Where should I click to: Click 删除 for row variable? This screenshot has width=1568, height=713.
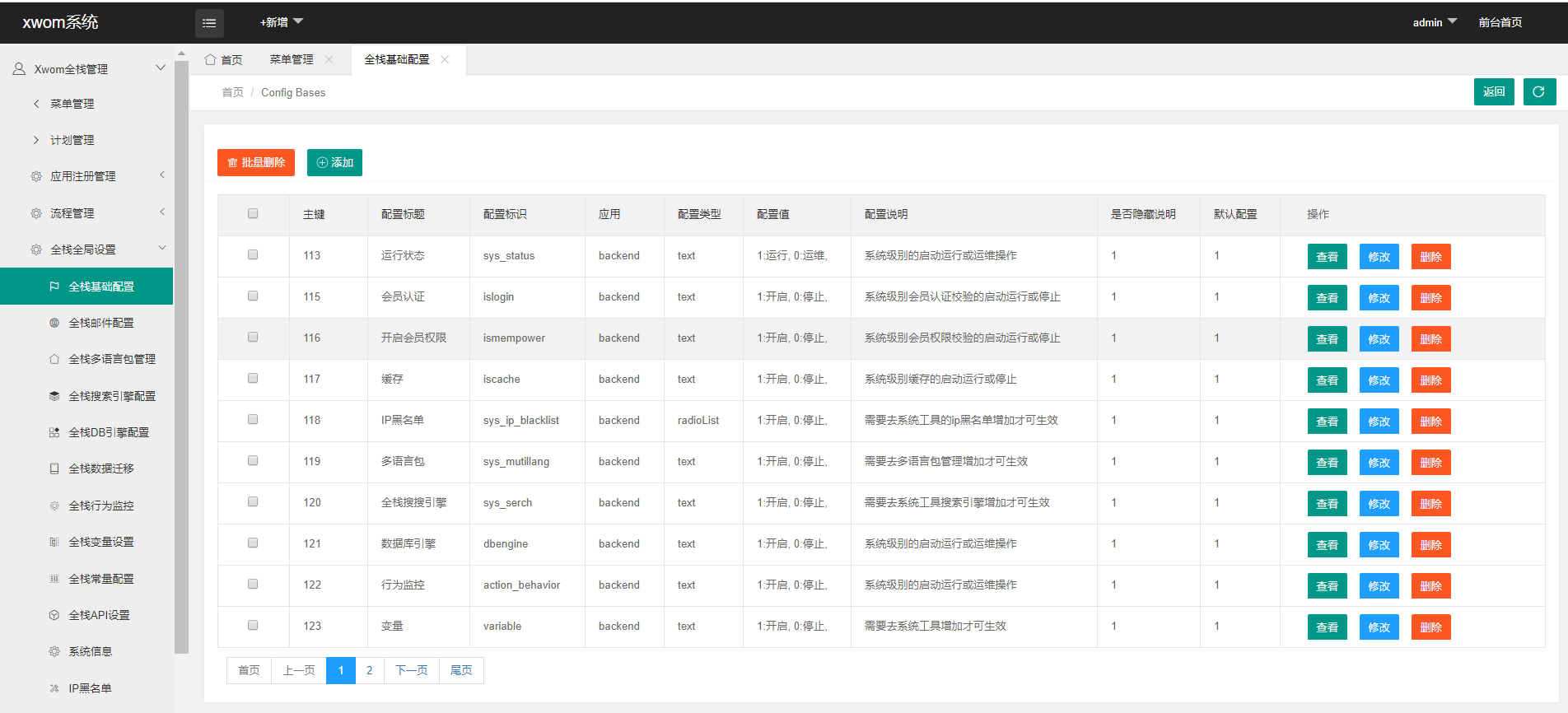(1431, 627)
